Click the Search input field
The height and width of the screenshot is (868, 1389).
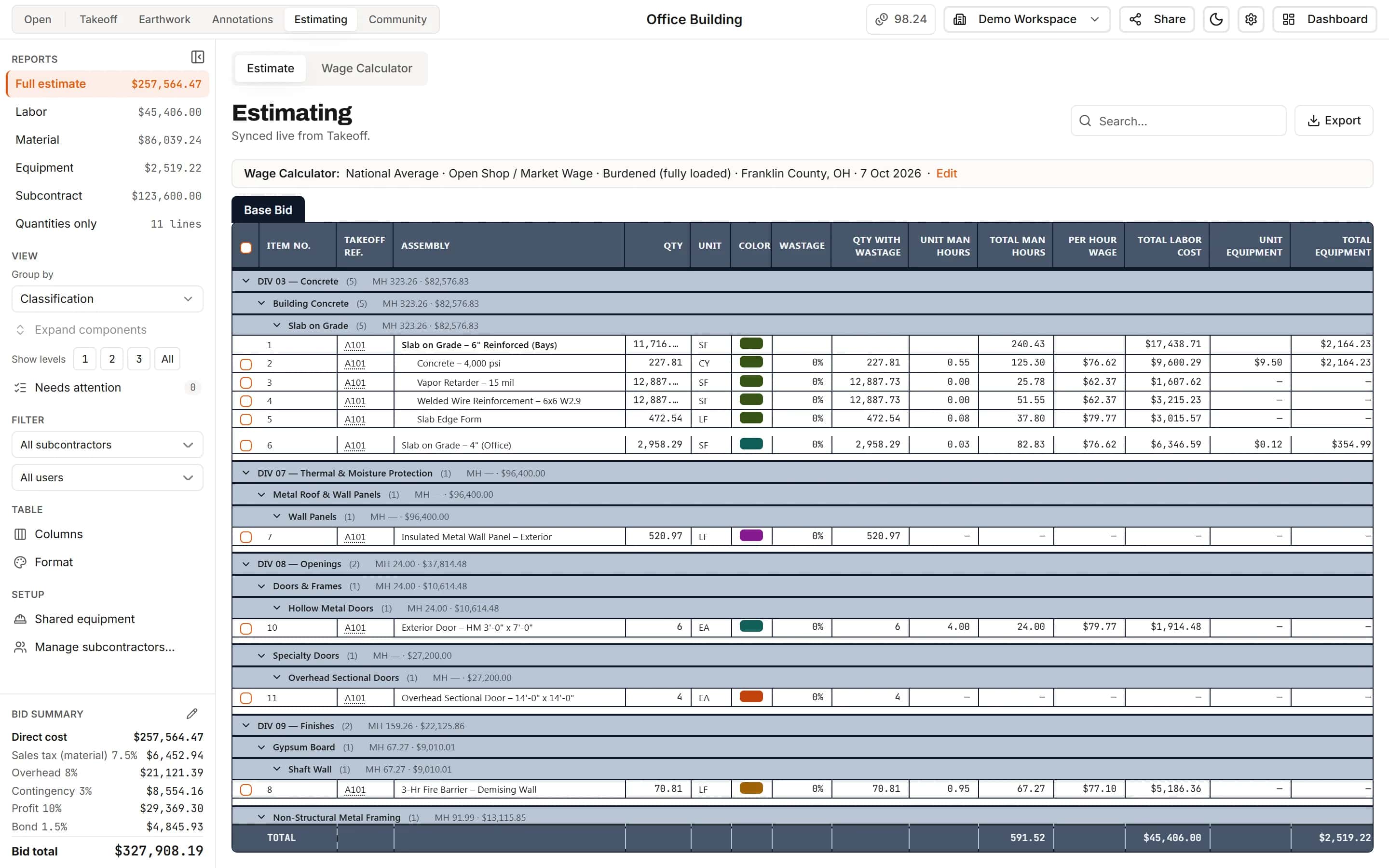(x=1178, y=121)
